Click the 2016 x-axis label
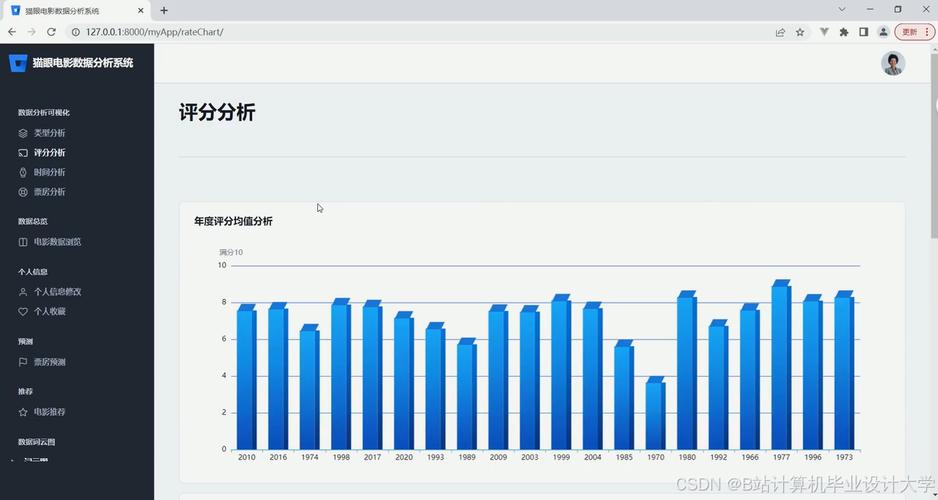The width and height of the screenshot is (938, 500). (x=278, y=457)
